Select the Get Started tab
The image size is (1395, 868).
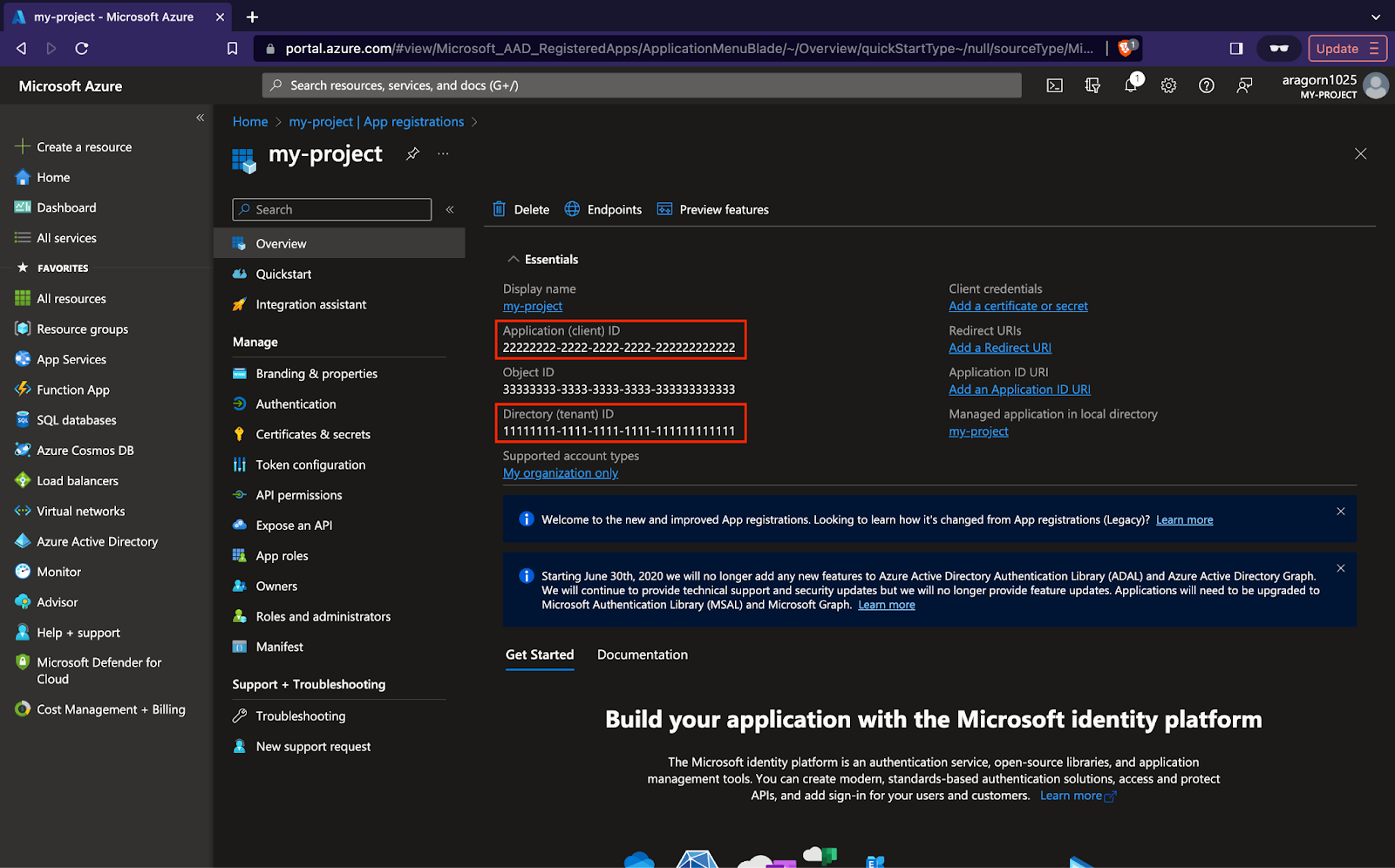[x=540, y=654]
